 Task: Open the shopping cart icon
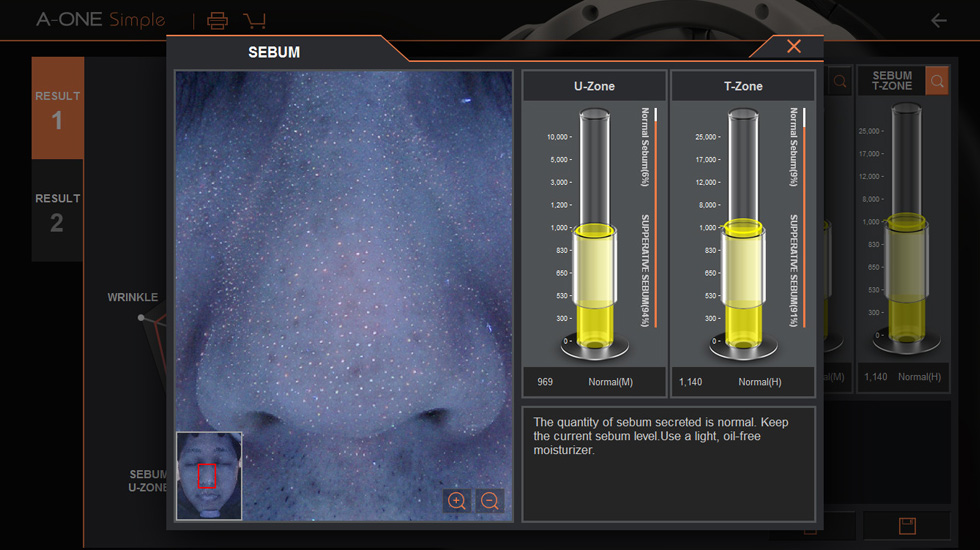pos(254,20)
